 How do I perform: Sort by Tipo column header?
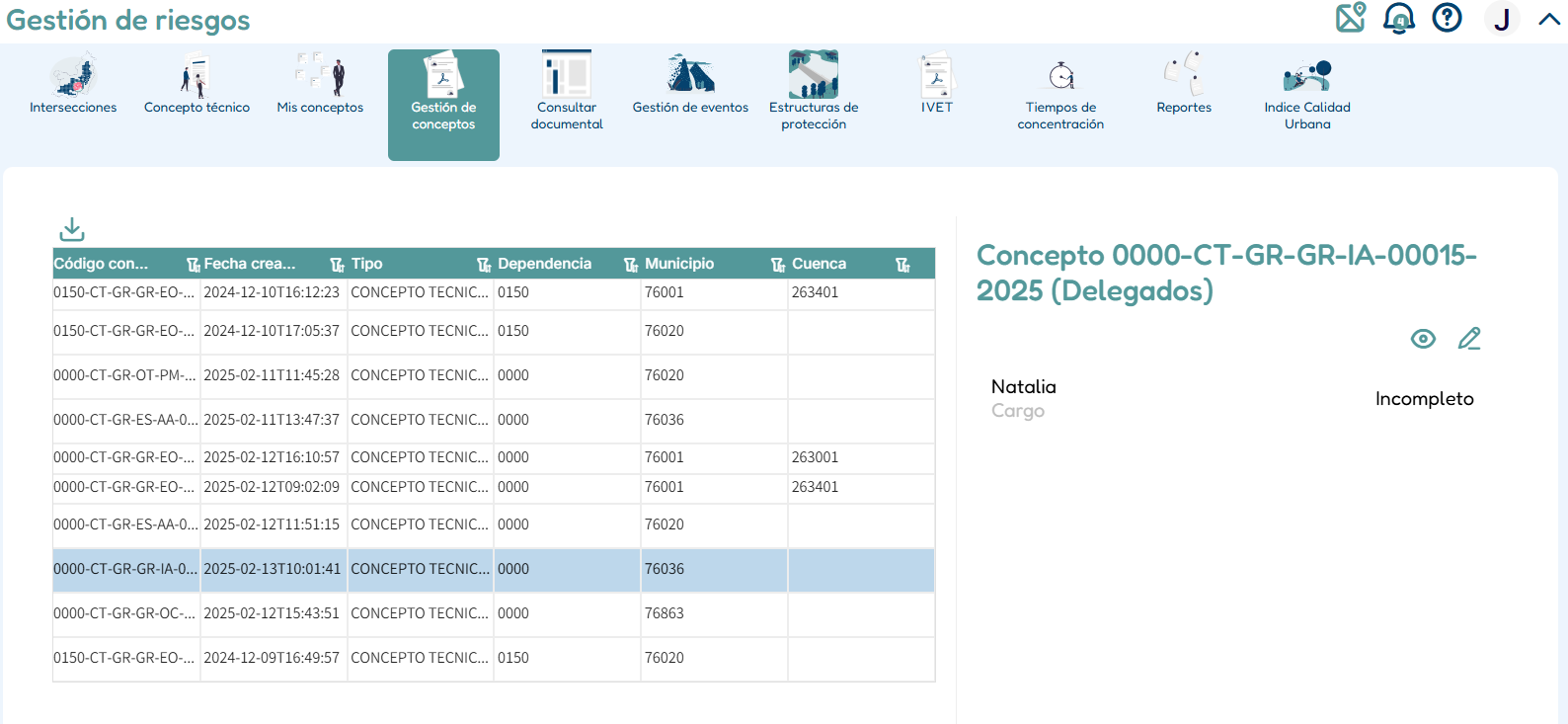click(366, 264)
